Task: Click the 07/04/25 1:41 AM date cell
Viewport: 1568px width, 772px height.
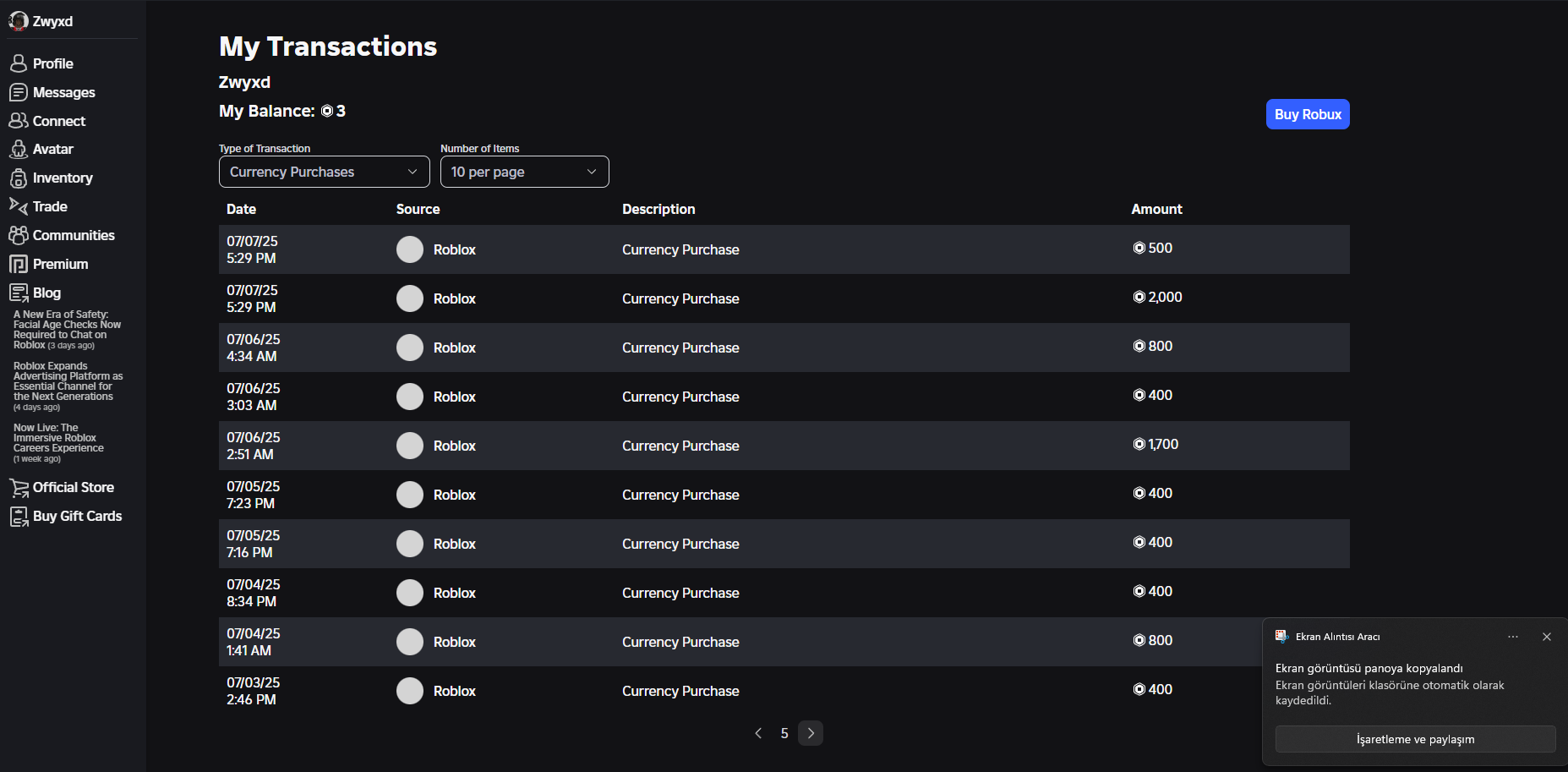Action: [x=254, y=642]
